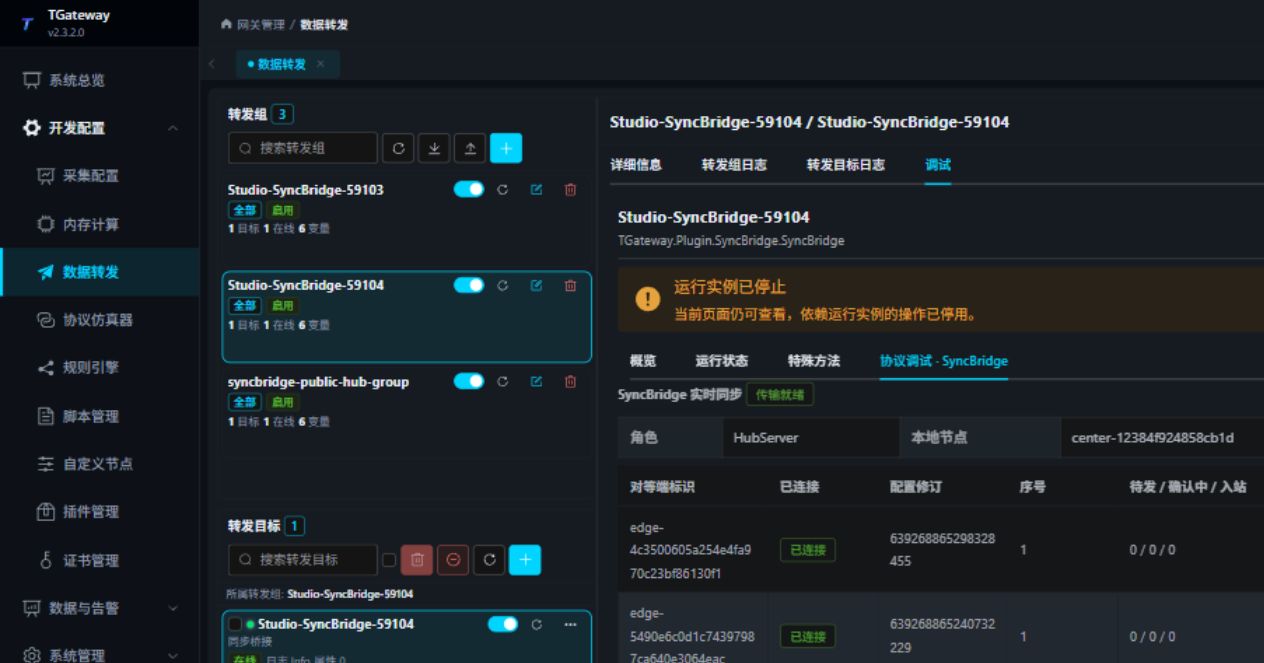The width and height of the screenshot is (1264, 663).
Task: Click the red minus-circle icon in 转发目标 toolbar
Action: tap(453, 560)
